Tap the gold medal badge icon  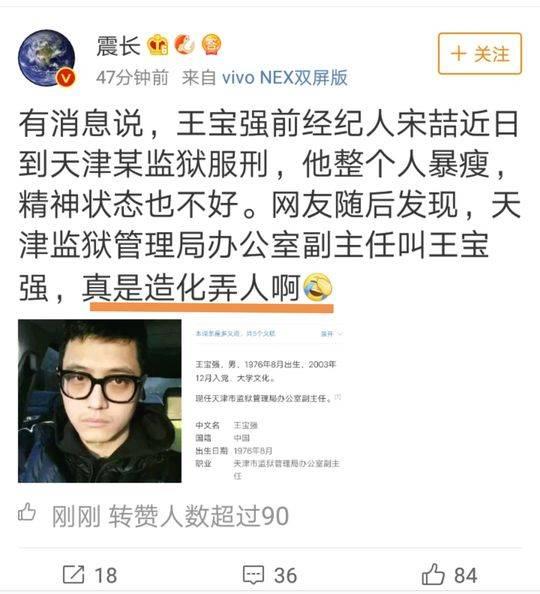[211, 44]
